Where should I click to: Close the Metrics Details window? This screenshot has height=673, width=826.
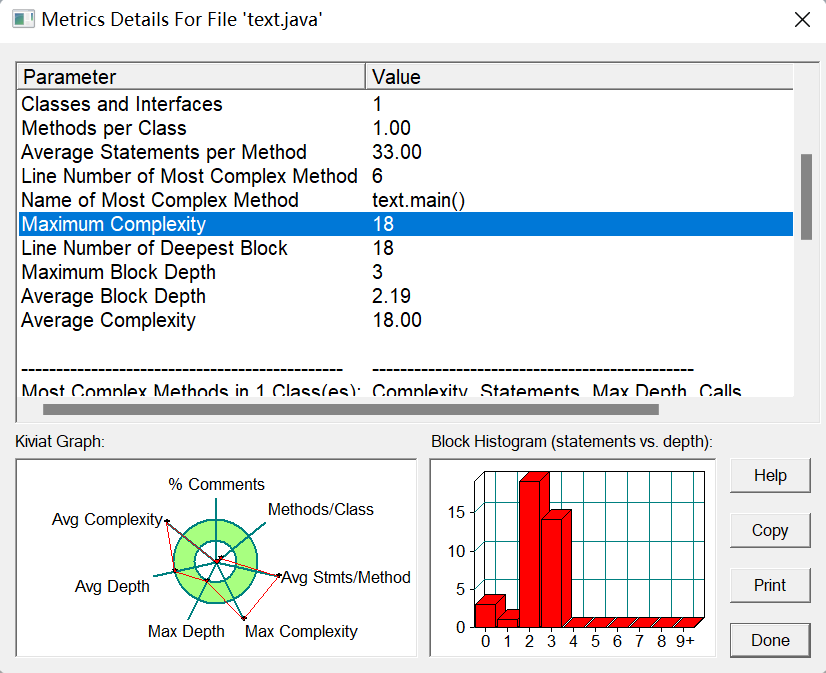click(802, 20)
